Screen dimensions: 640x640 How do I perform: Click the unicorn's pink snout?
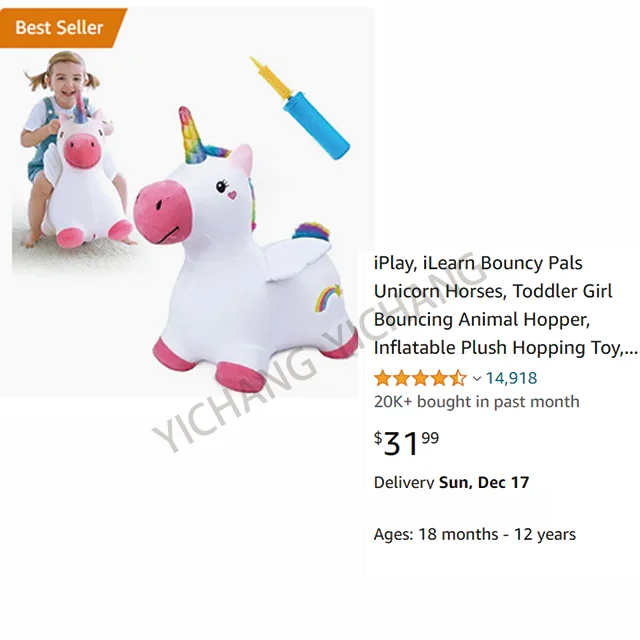(163, 212)
